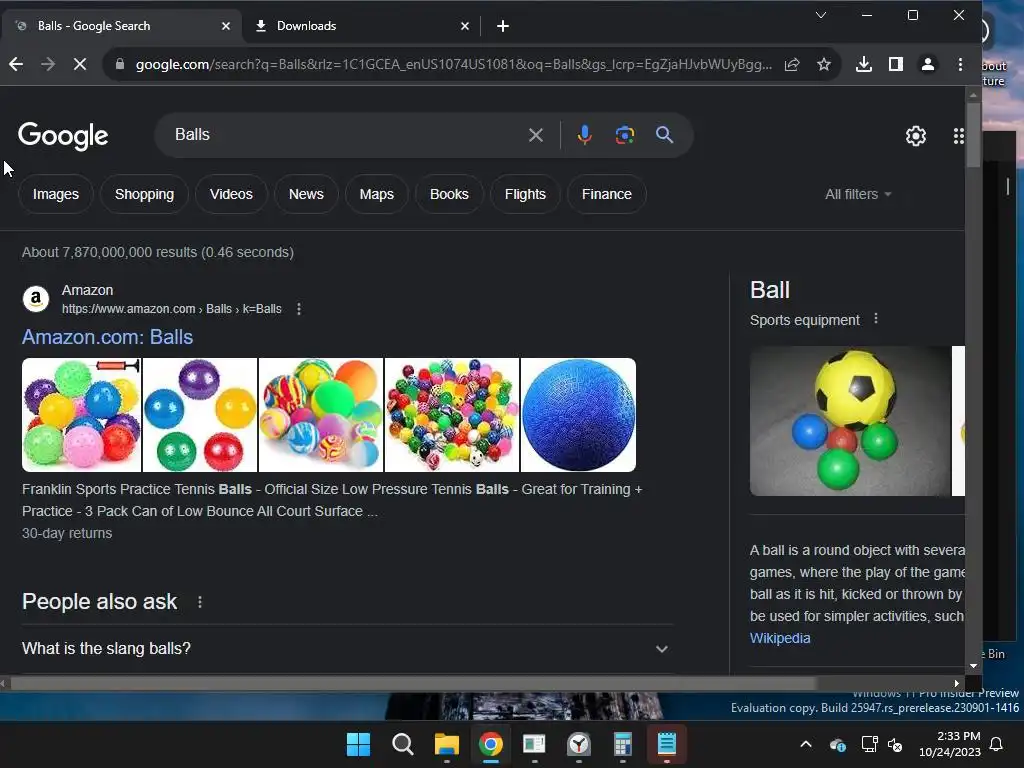Bookmark this tab with the star
The height and width of the screenshot is (768, 1024).
824,64
